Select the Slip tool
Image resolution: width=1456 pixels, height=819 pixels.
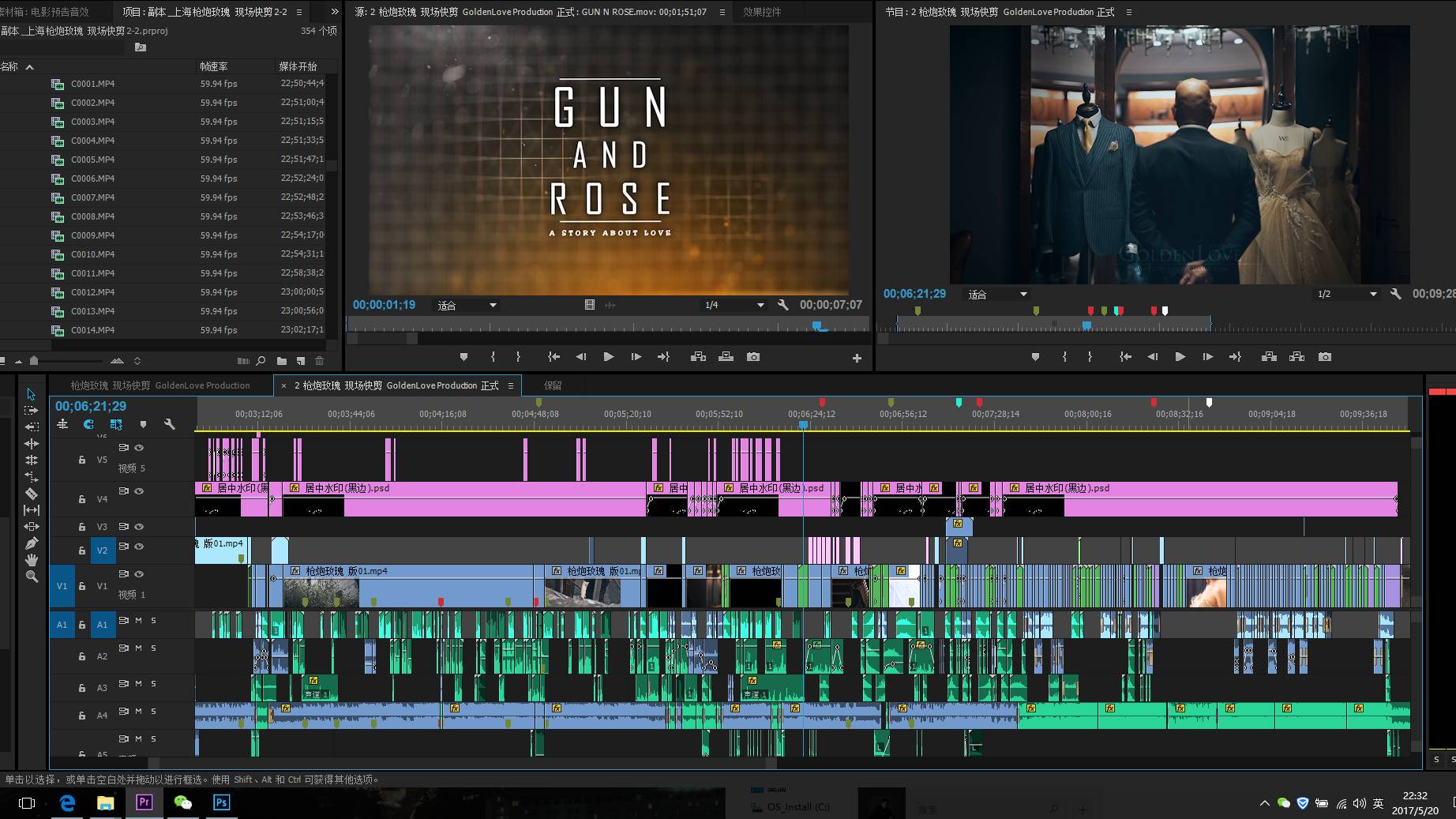pos(31,510)
